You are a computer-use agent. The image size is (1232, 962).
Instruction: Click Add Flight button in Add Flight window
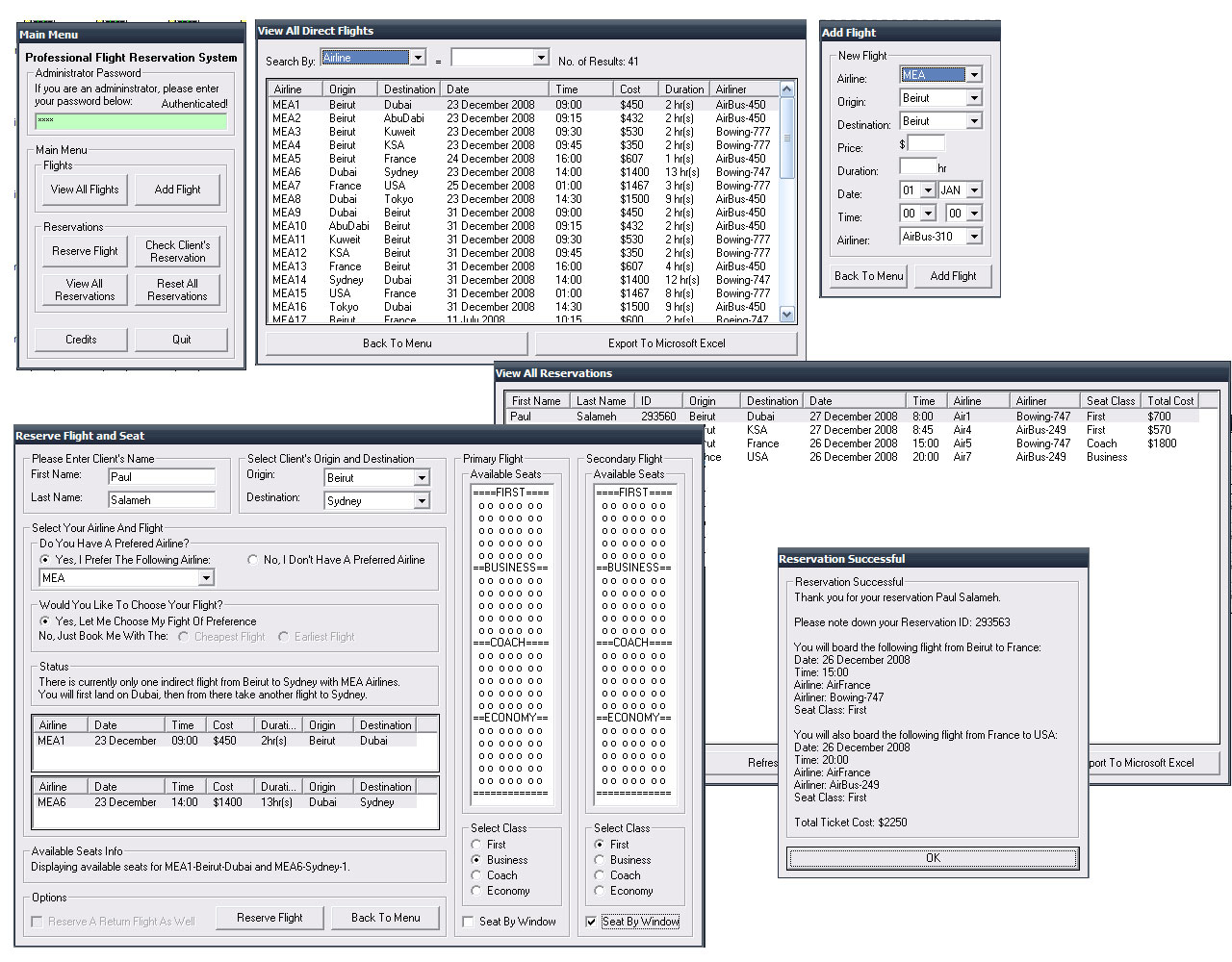(x=953, y=276)
